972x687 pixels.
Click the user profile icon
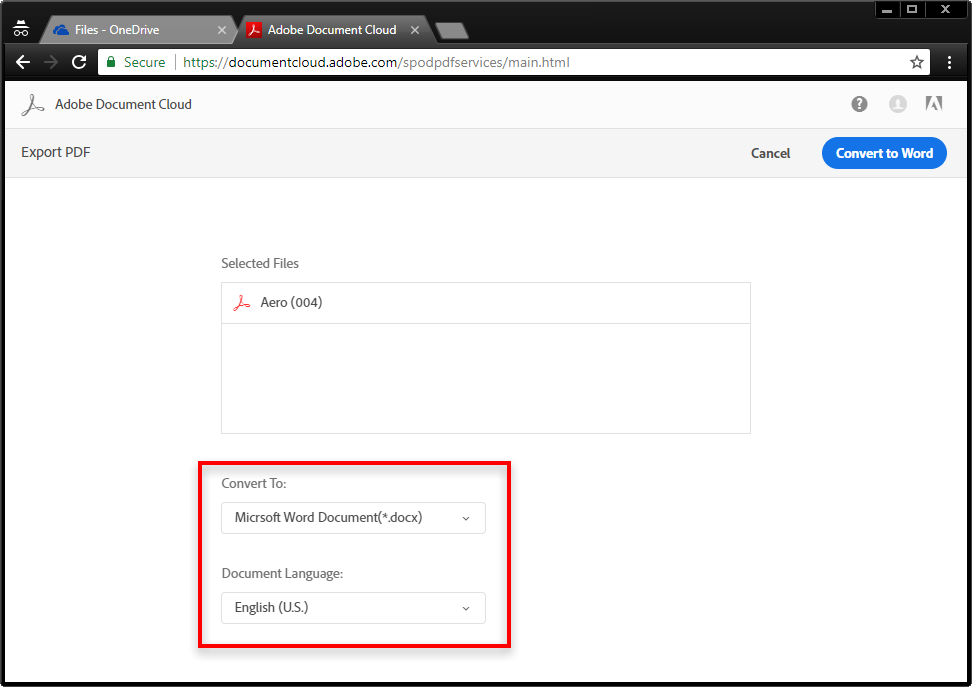tap(897, 103)
